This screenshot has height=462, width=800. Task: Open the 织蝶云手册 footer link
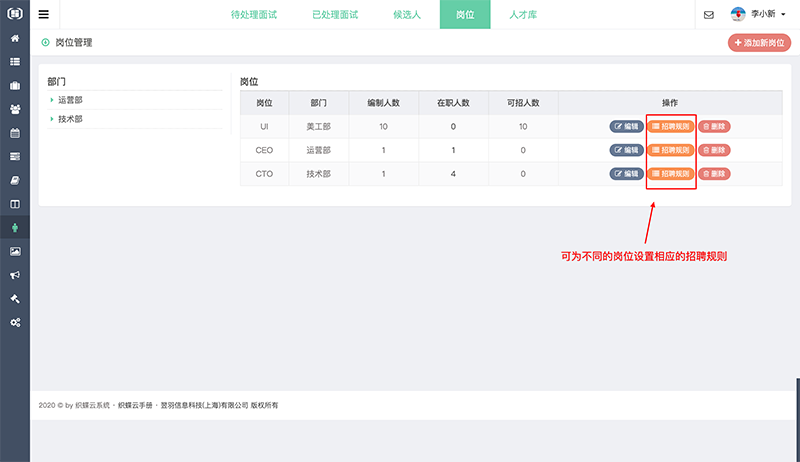coord(135,405)
